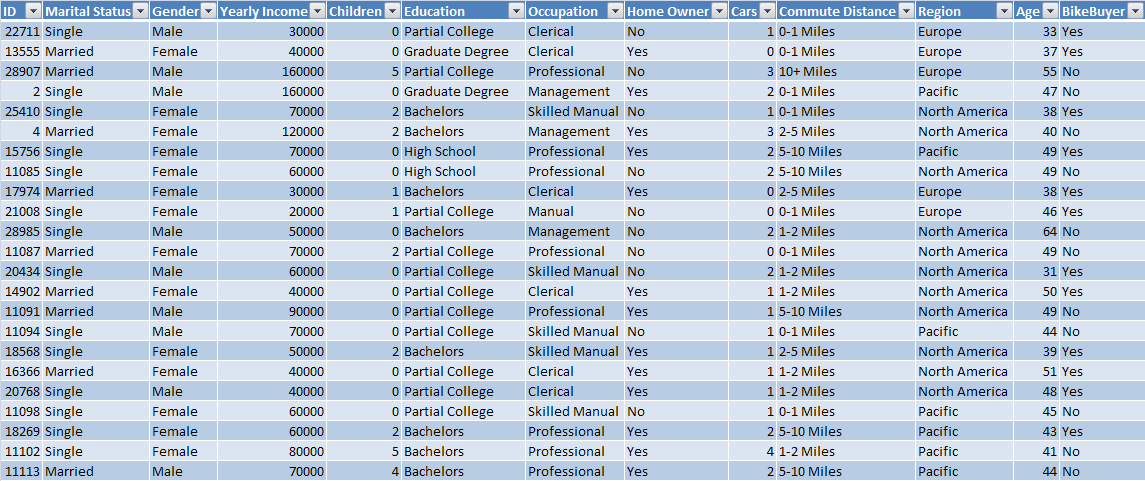
Task: Select ID cell 20768
Action: (21, 391)
